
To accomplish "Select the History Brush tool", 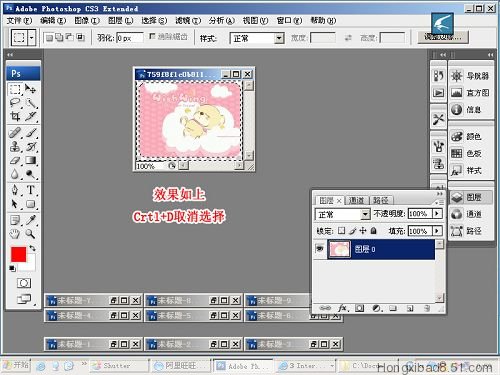I will coord(31,147).
